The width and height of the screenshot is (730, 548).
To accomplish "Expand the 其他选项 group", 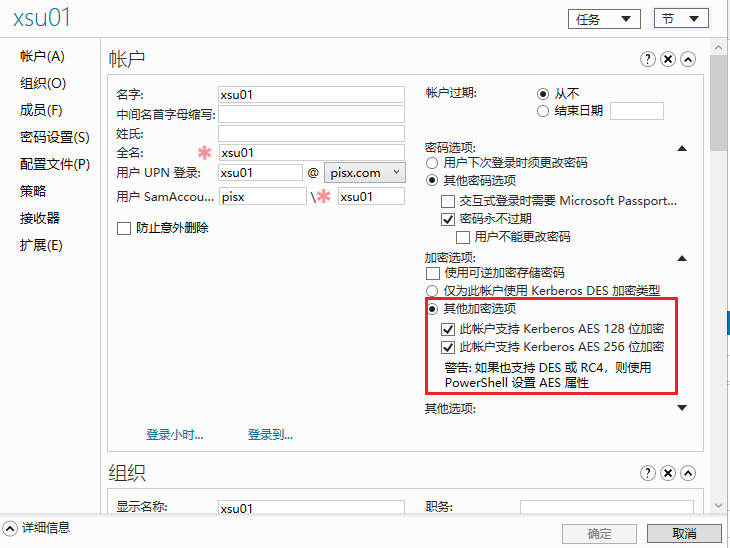I will pos(682,408).
